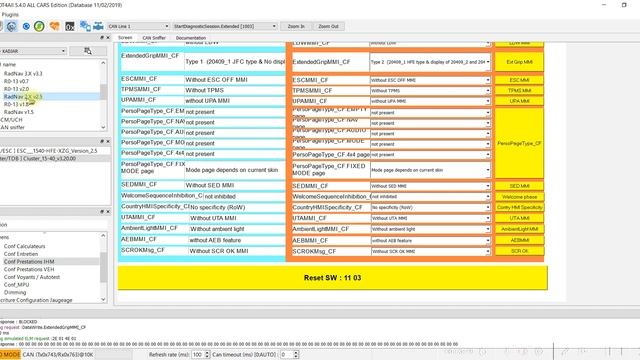
Task: Select R0-13 v2.0 in the list
Action: [x=16, y=89]
